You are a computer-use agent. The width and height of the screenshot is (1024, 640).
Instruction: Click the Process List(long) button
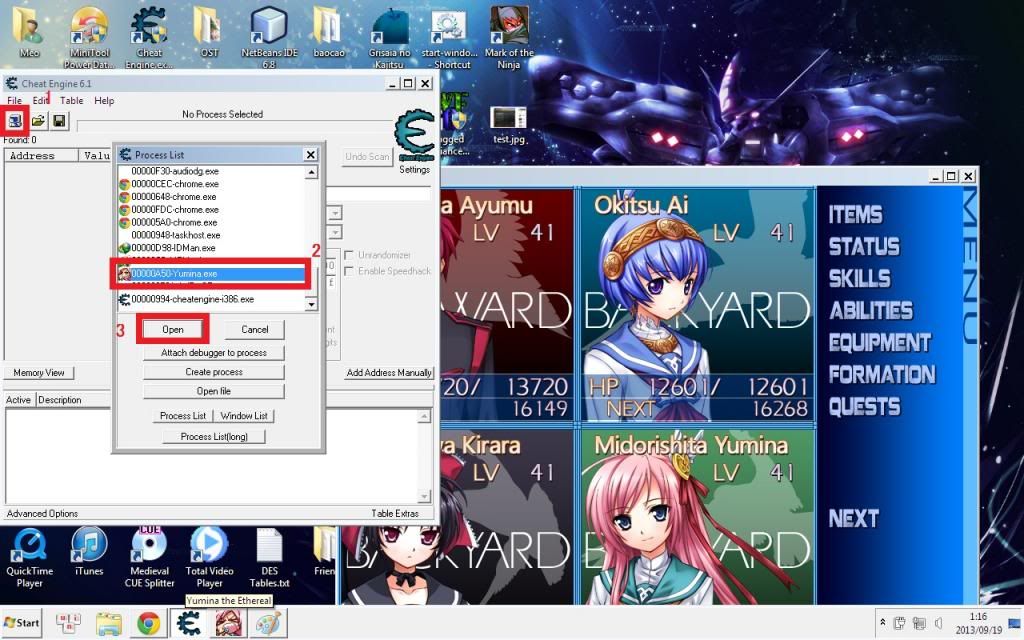tap(214, 437)
